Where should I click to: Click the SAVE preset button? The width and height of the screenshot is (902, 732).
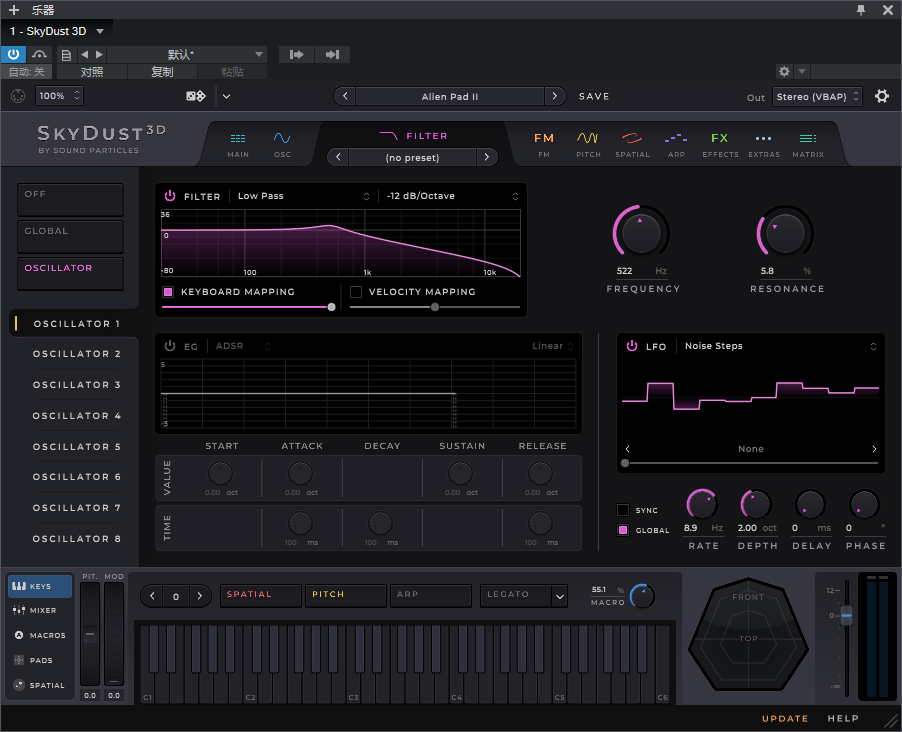tap(594, 96)
